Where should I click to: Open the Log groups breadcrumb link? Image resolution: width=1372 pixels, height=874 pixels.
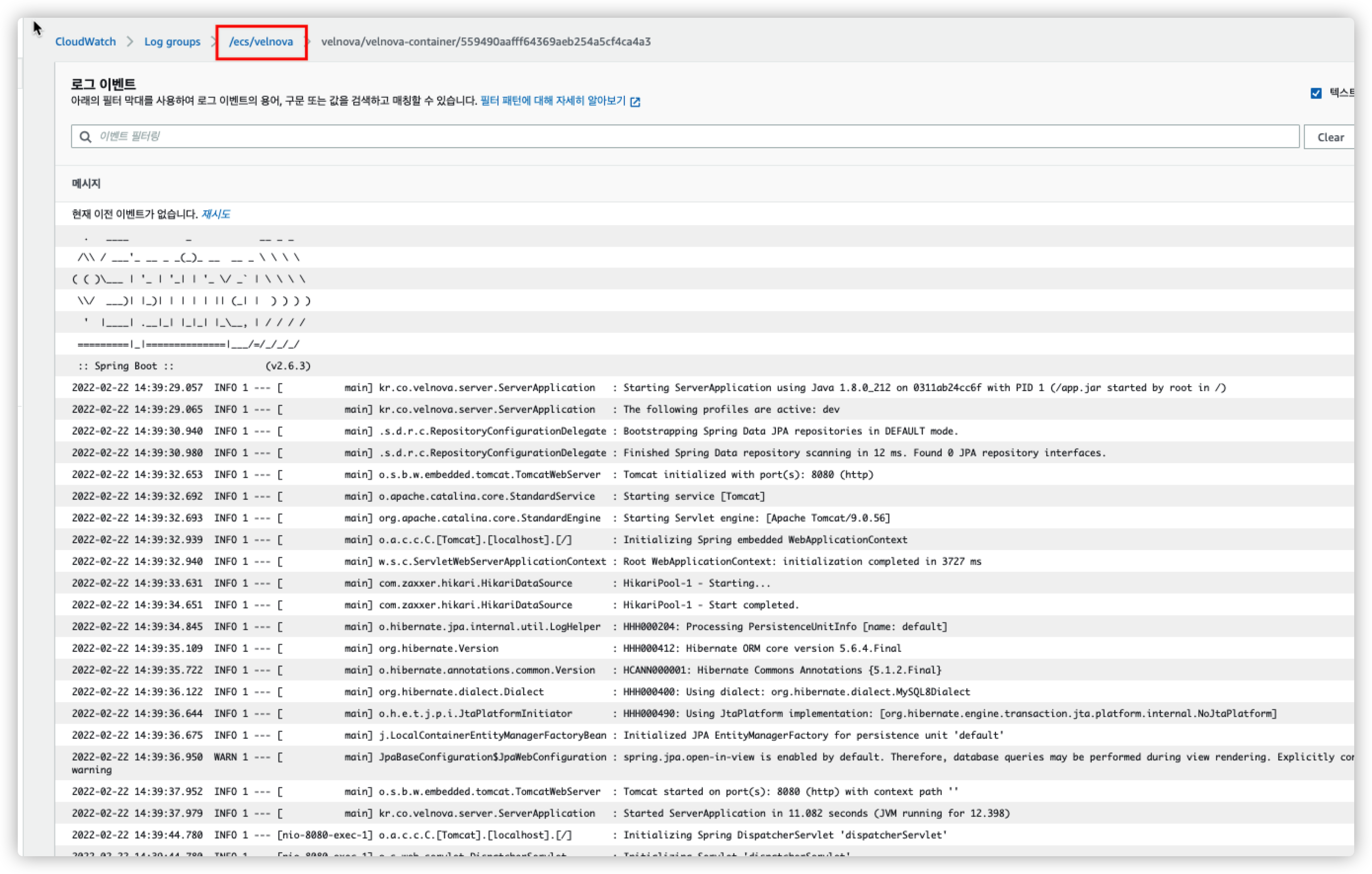[x=172, y=41]
